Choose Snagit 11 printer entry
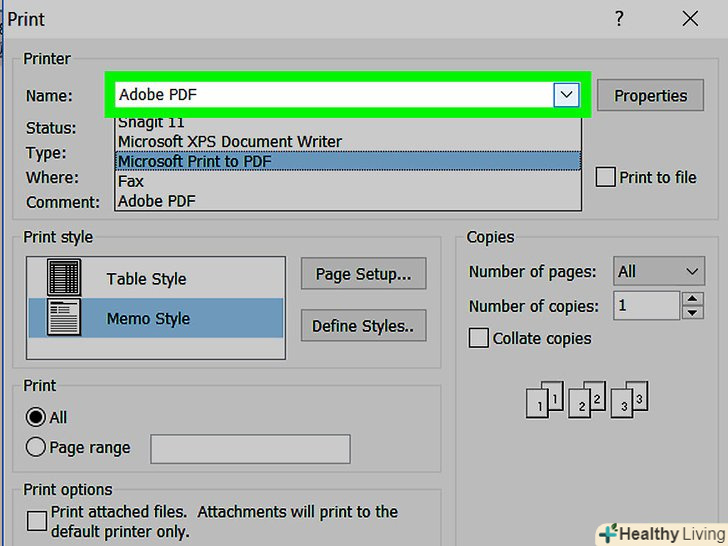Image resolution: width=728 pixels, height=546 pixels. pyautogui.click(x=348, y=123)
